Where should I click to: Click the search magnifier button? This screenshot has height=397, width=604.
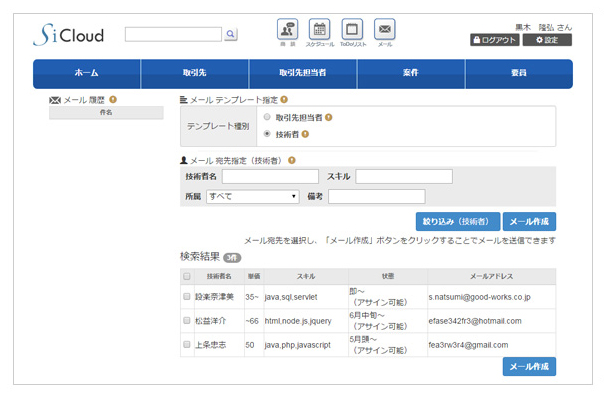[x=230, y=34]
